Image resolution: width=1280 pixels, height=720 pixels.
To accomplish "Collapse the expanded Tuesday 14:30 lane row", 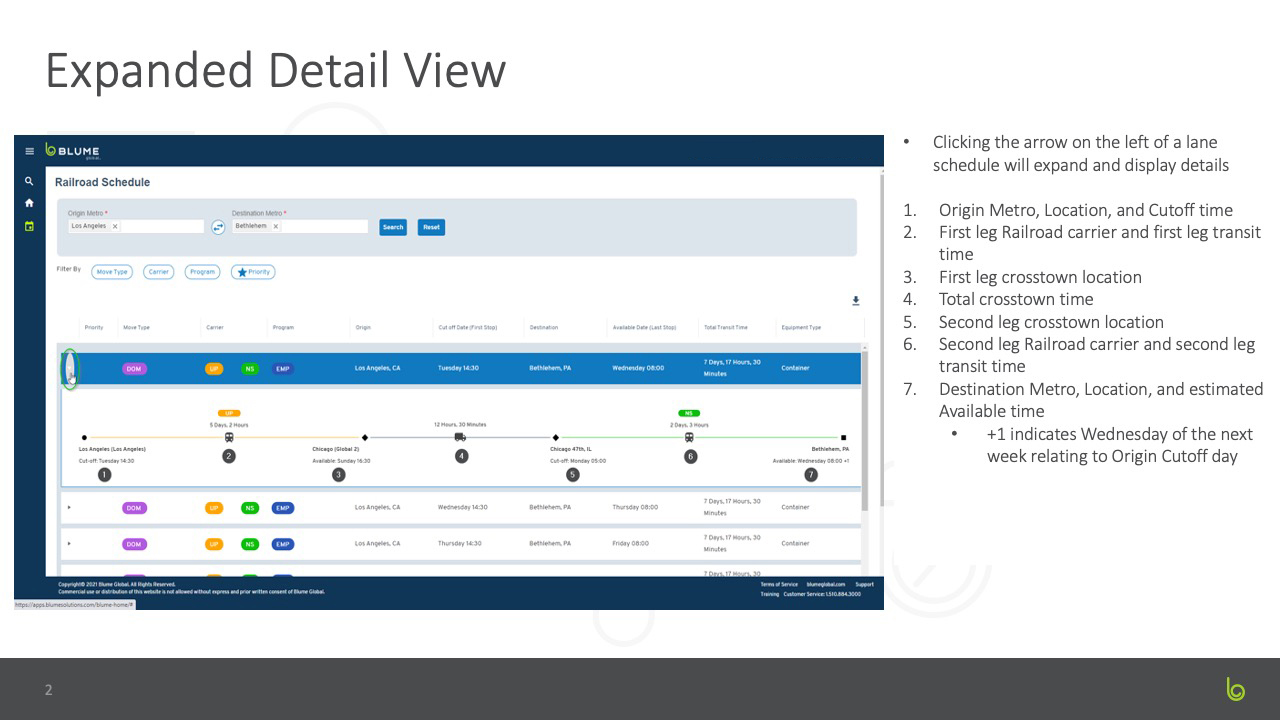I will coord(69,369).
